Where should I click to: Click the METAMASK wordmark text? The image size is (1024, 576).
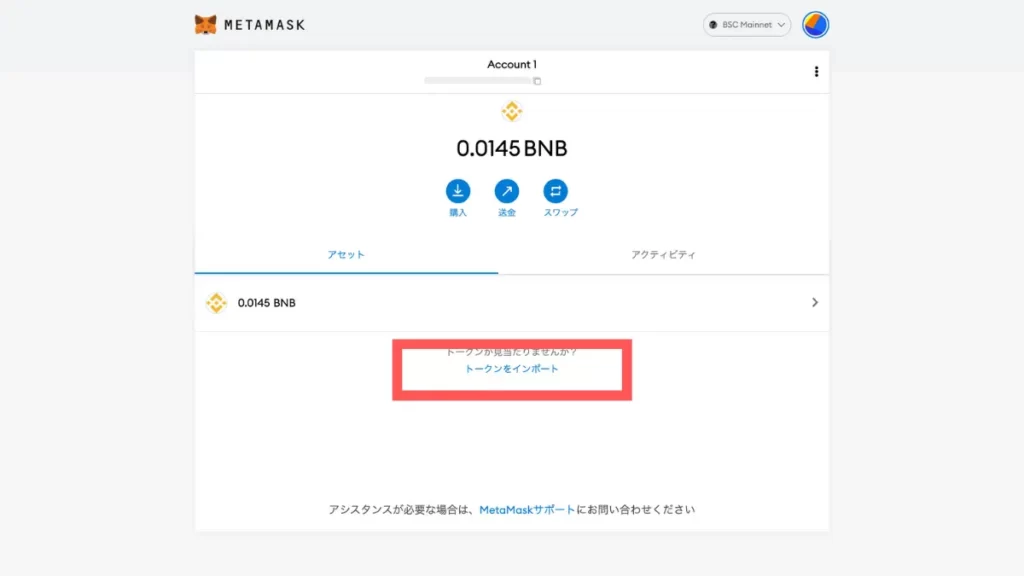tap(264, 25)
